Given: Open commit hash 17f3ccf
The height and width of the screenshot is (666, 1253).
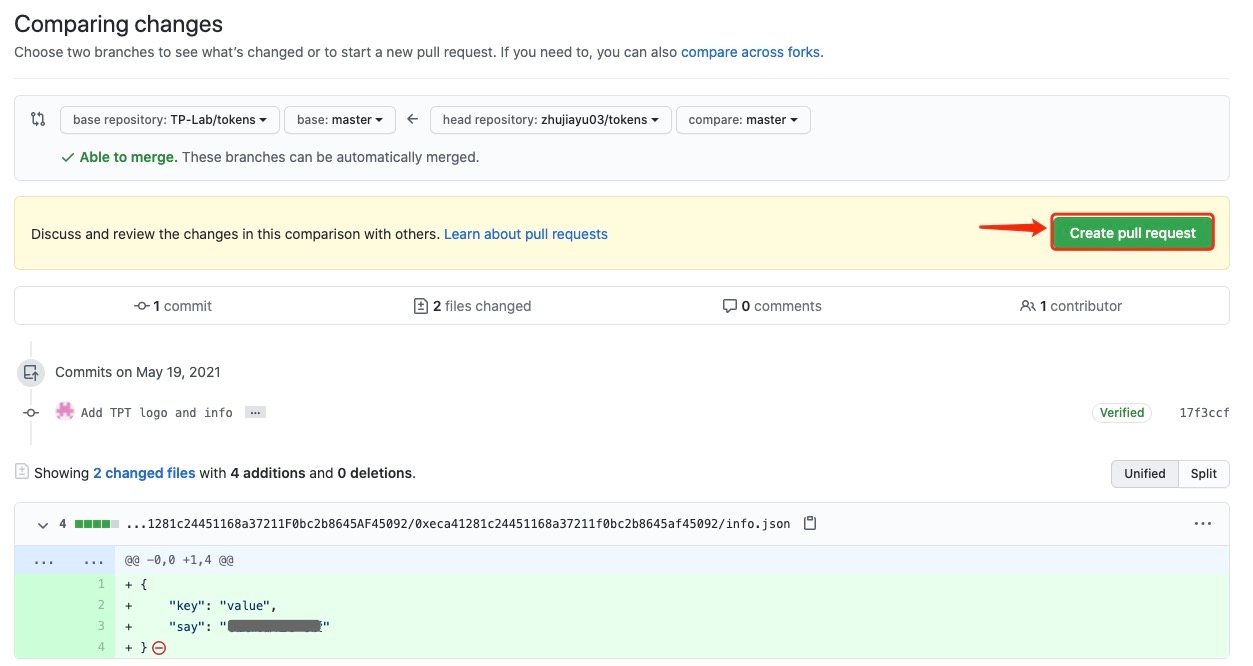Looking at the screenshot, I should pyautogui.click(x=1204, y=412).
